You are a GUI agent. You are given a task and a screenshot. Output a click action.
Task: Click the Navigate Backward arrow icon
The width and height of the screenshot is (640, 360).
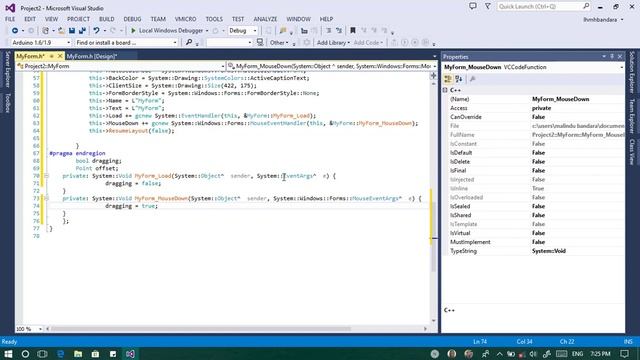(15, 31)
